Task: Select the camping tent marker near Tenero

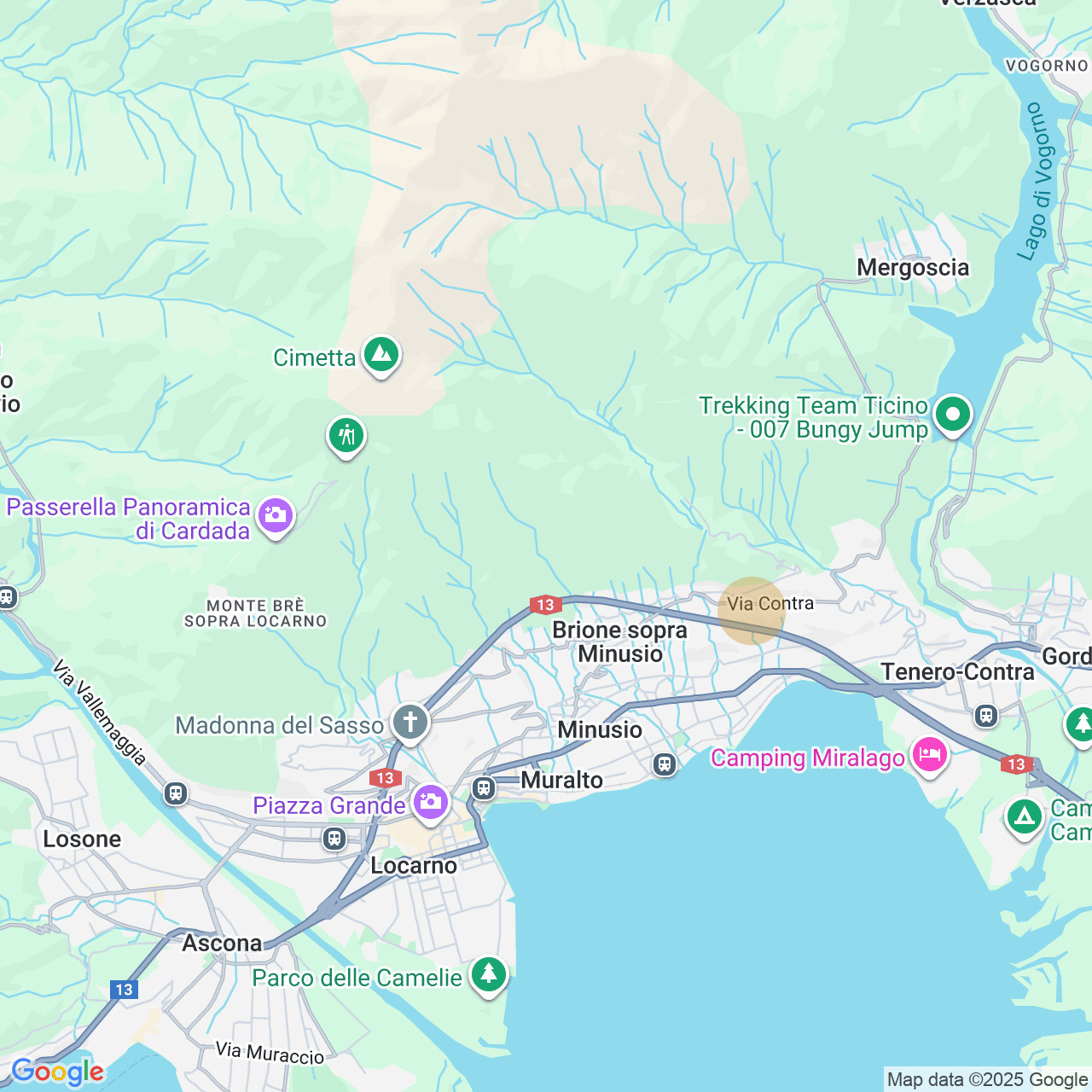Action: pyautogui.click(x=1025, y=817)
